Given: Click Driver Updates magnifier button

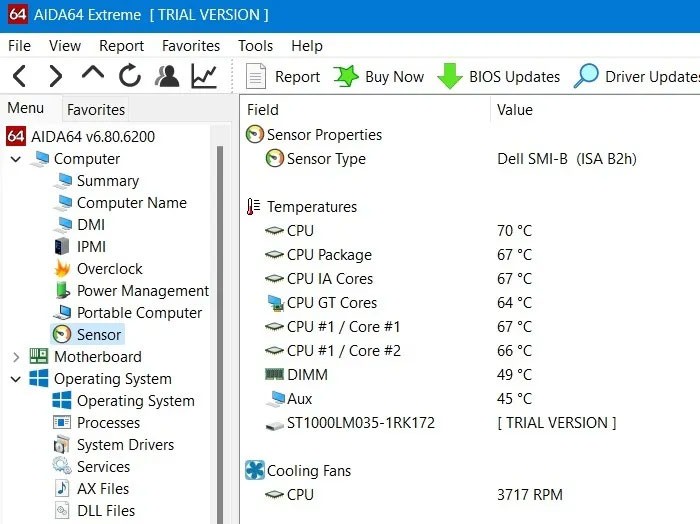Looking at the screenshot, I should 636,77.
